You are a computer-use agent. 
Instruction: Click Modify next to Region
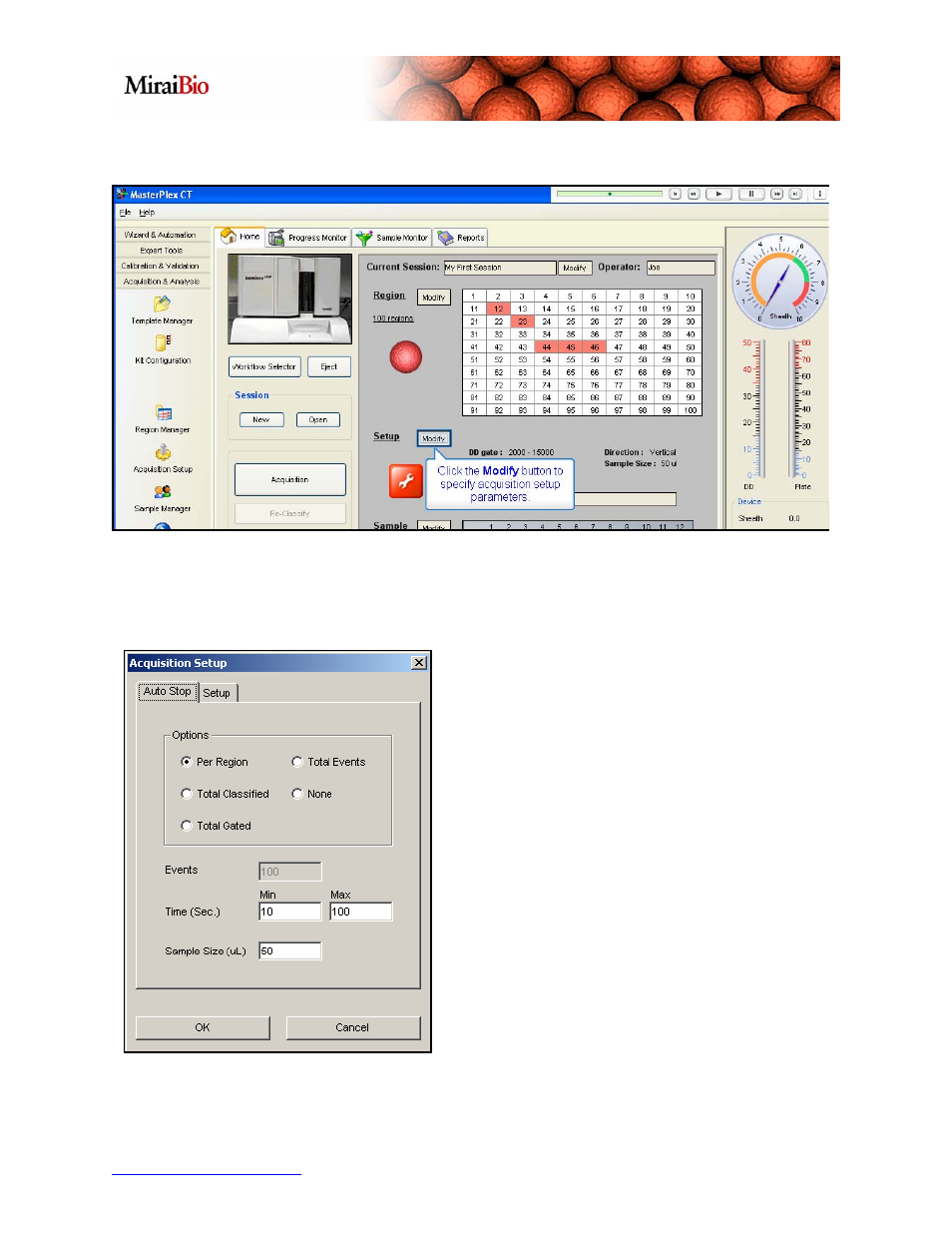coord(434,298)
